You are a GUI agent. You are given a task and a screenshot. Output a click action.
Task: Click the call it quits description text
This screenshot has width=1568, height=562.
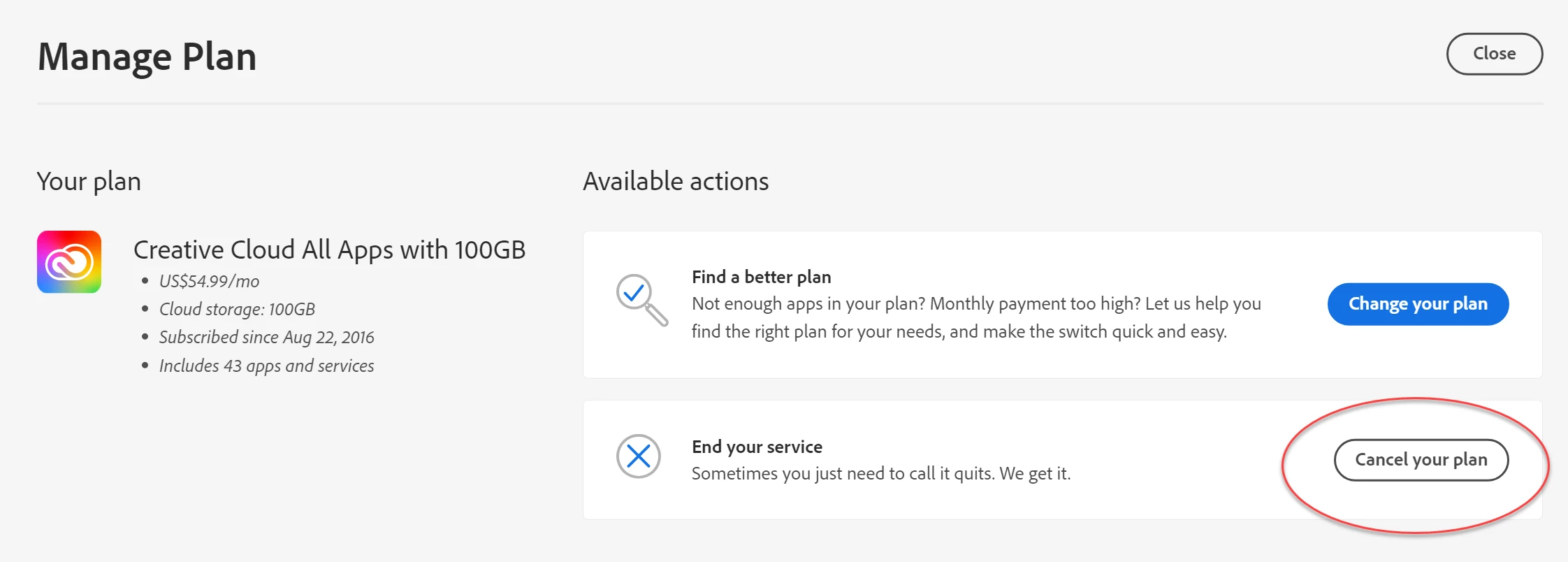pyautogui.click(x=880, y=474)
